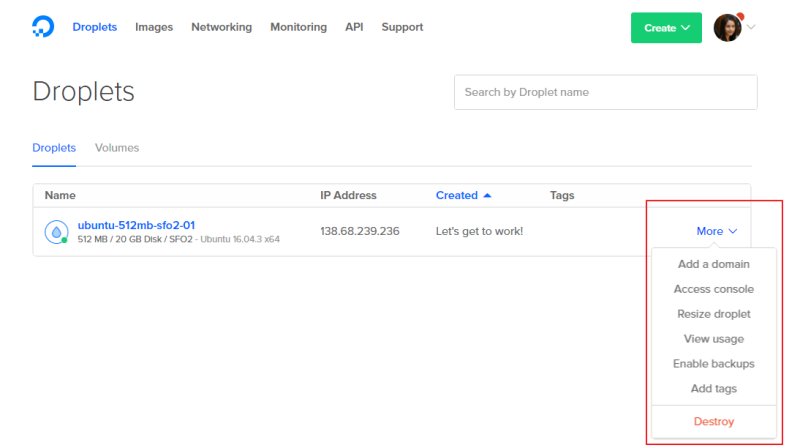Choose Add tags from More menu
The image size is (800, 448).
click(714, 389)
